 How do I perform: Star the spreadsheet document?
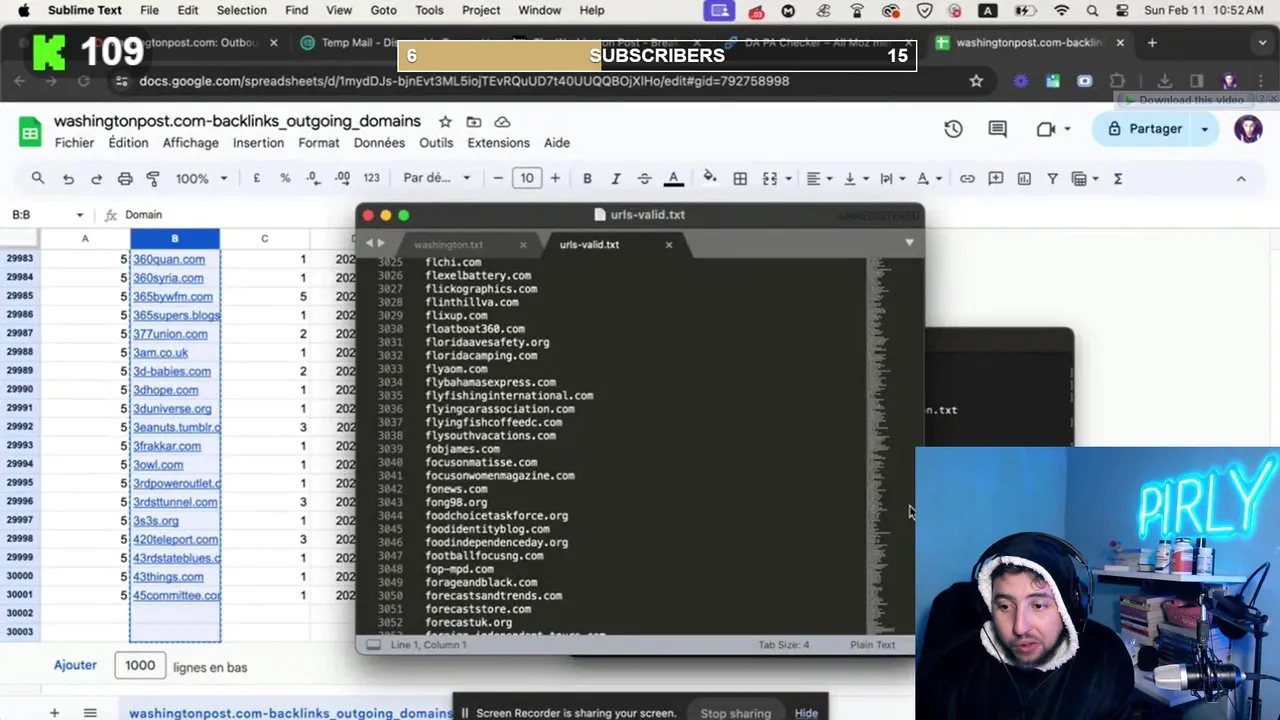(445, 122)
